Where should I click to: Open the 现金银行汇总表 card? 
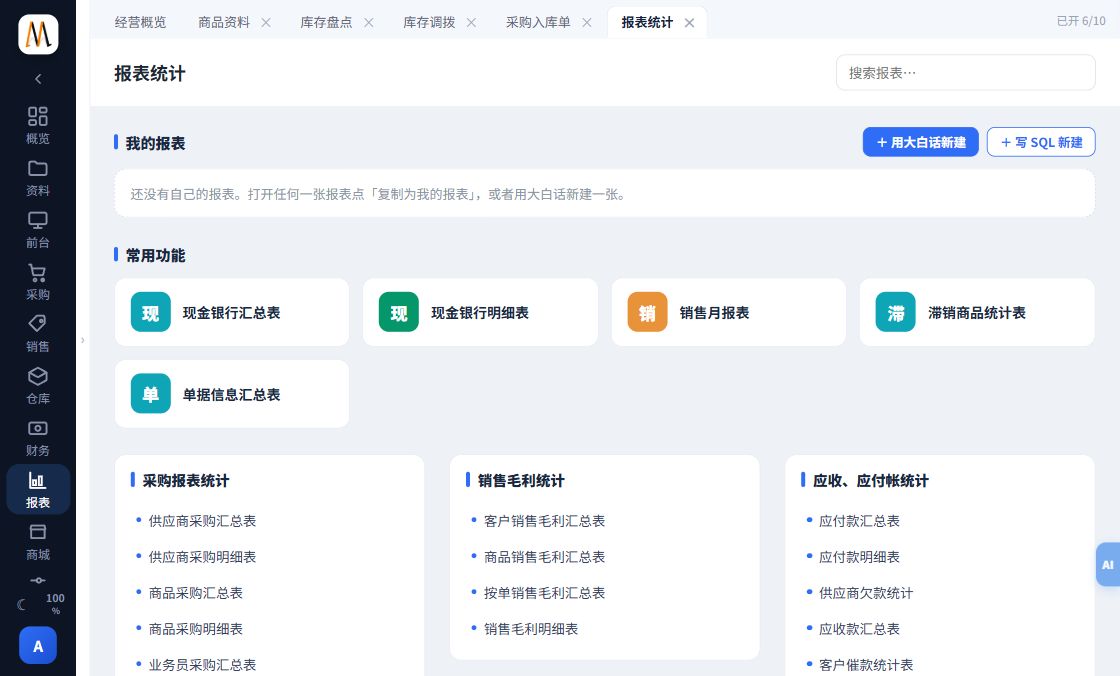coord(232,312)
